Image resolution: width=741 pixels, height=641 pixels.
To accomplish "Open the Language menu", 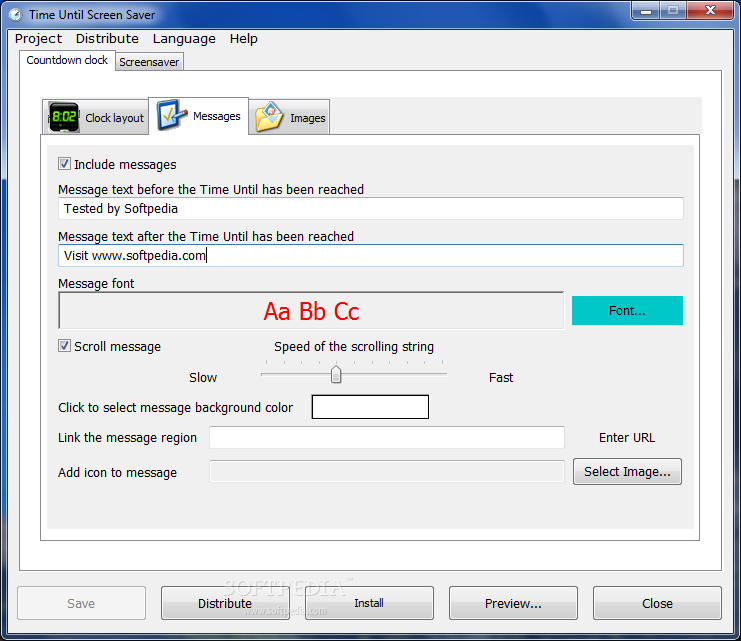I will point(184,39).
